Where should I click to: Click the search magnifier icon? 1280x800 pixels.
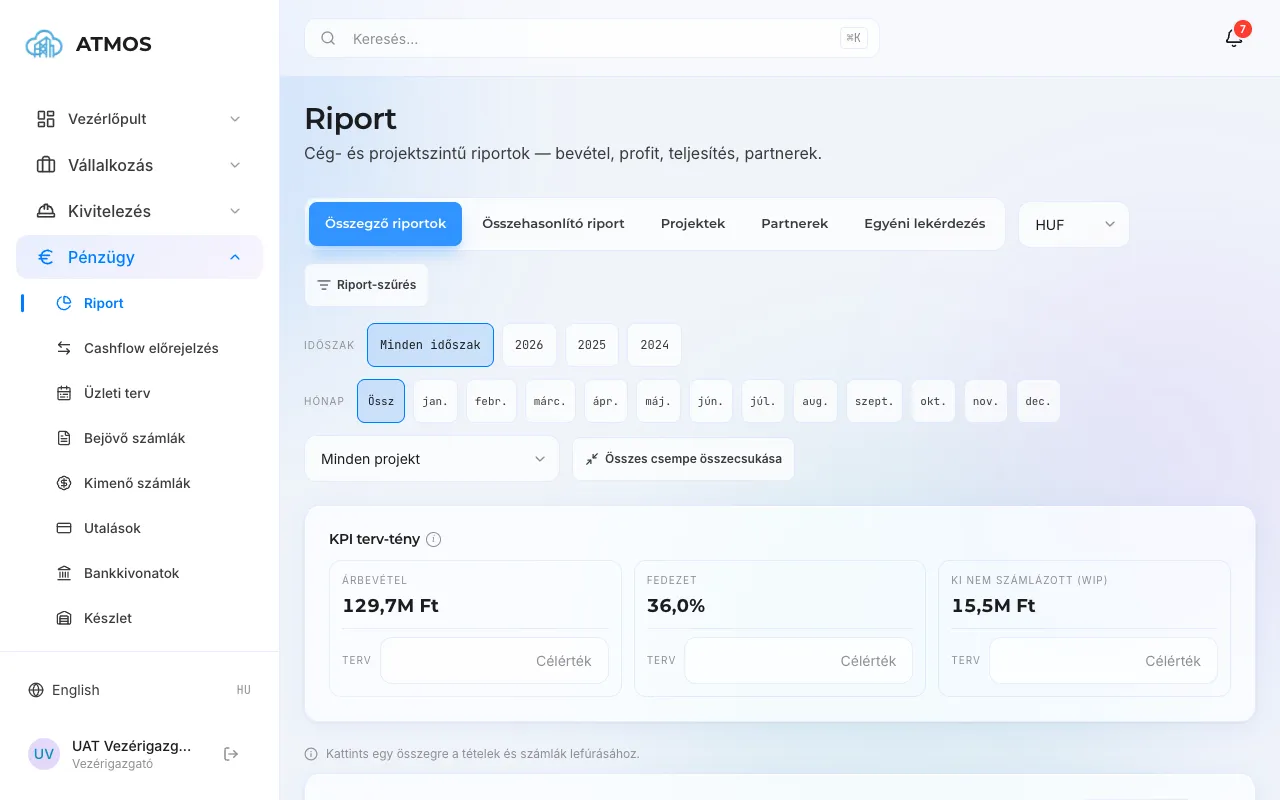pyautogui.click(x=328, y=38)
